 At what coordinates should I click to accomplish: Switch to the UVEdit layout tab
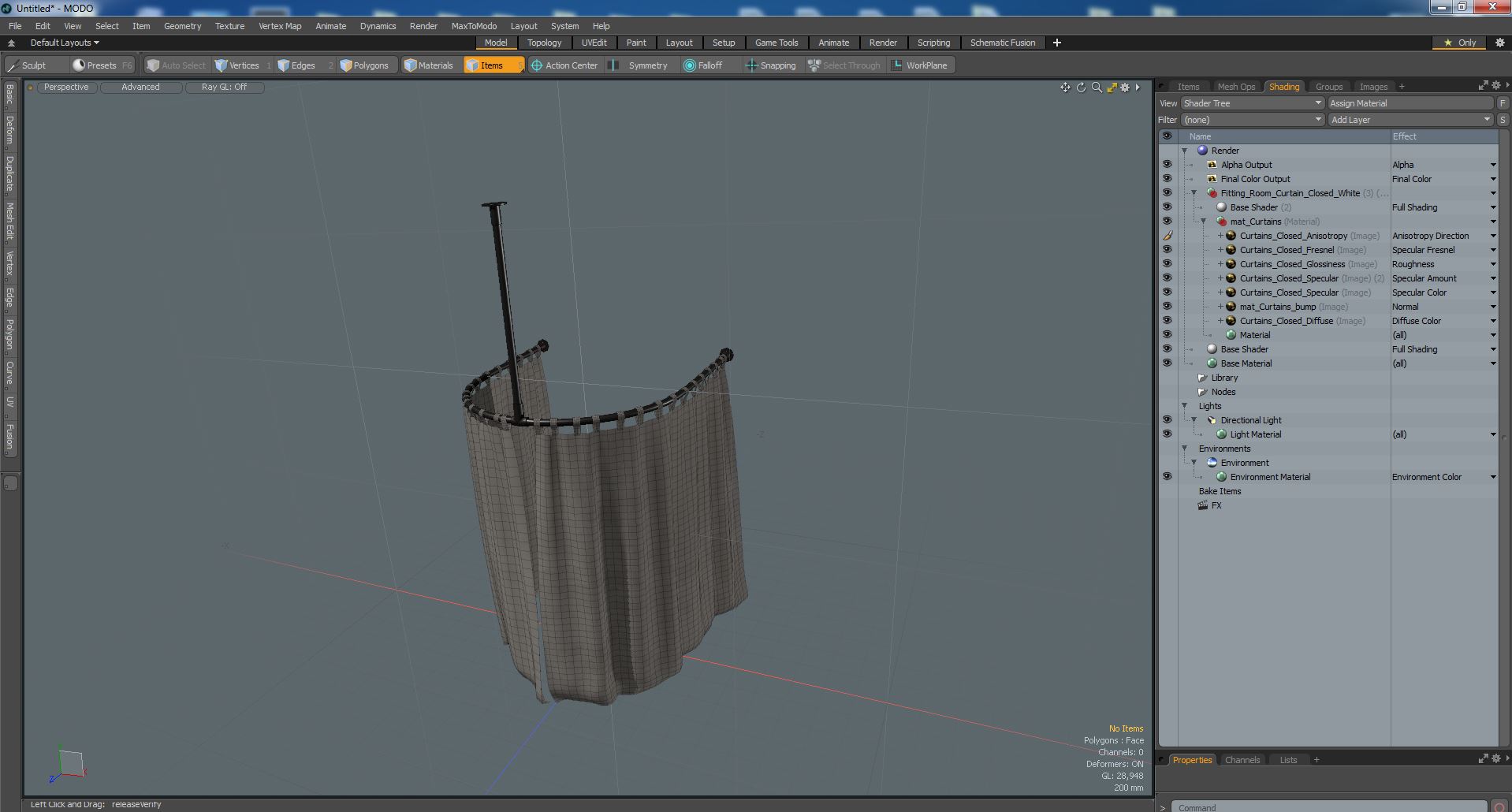pyautogui.click(x=594, y=43)
